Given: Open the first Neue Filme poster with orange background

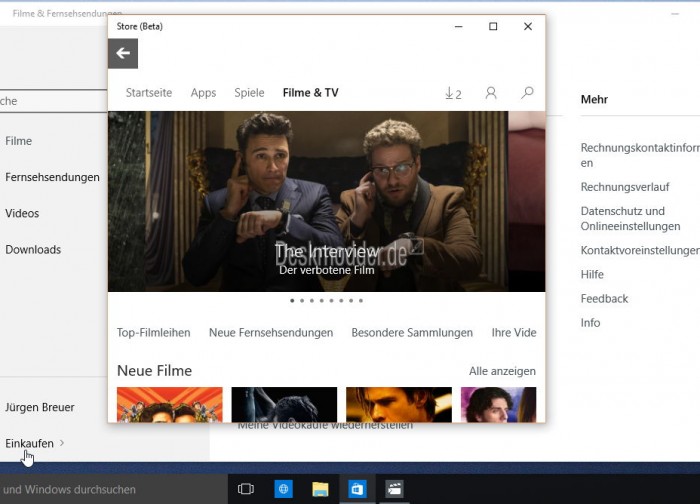Looking at the screenshot, I should [x=170, y=405].
